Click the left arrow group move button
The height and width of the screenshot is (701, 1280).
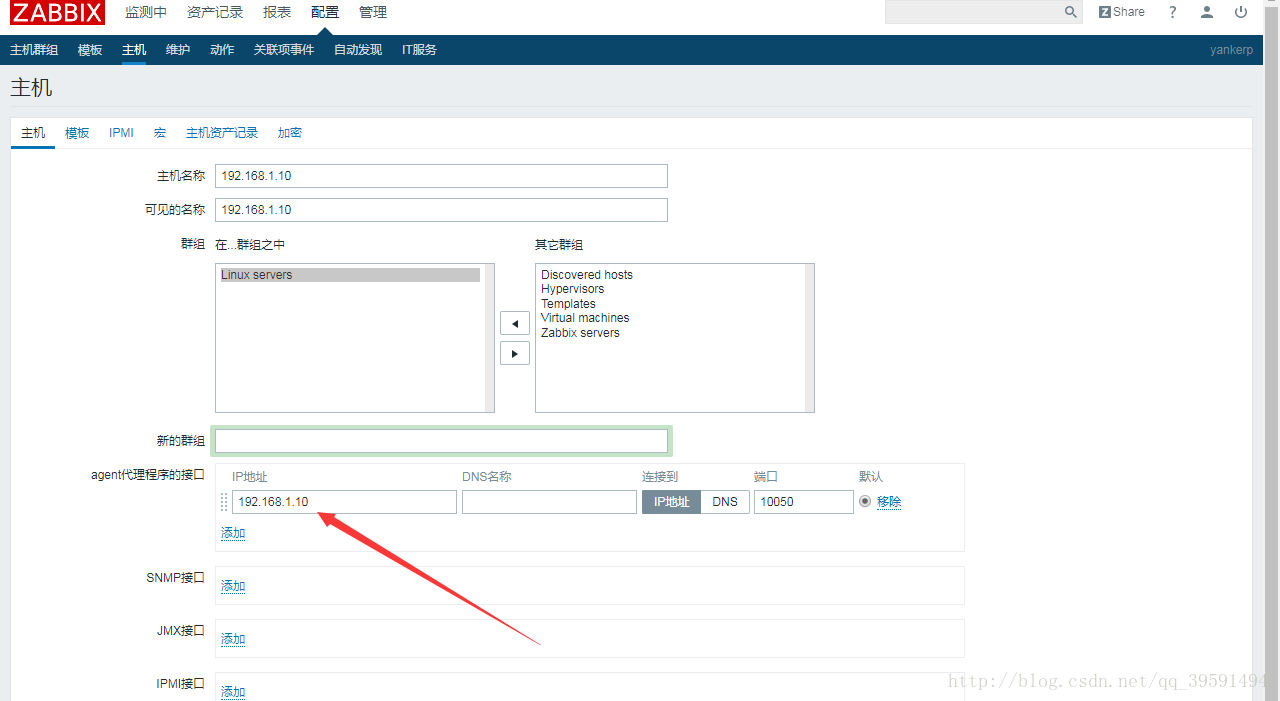click(514, 323)
